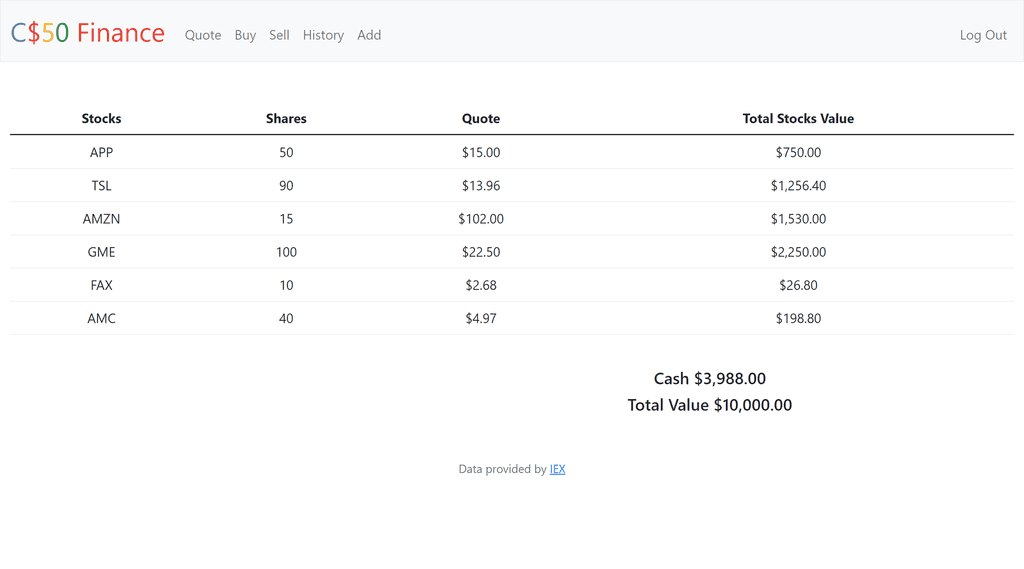The height and width of the screenshot is (569, 1024).
Task: Select the AMZN stock symbol cell
Action: pyautogui.click(x=101, y=219)
